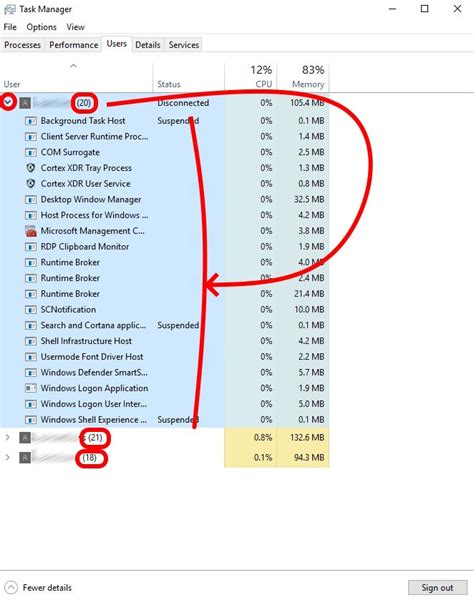Switch to the Services tab
This screenshot has width=474, height=605.
(184, 45)
